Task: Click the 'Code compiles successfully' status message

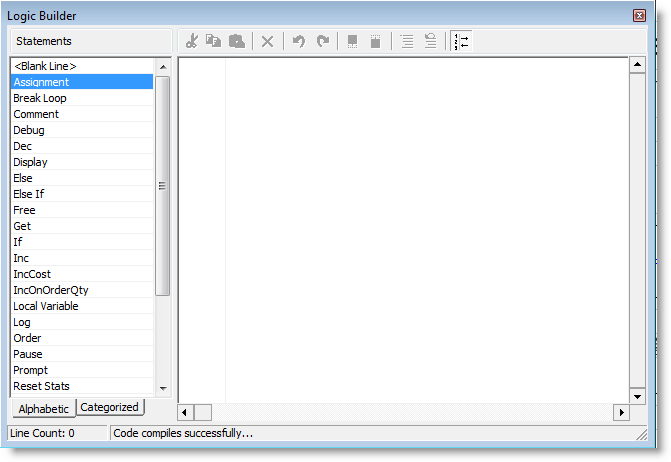Action: click(x=183, y=433)
